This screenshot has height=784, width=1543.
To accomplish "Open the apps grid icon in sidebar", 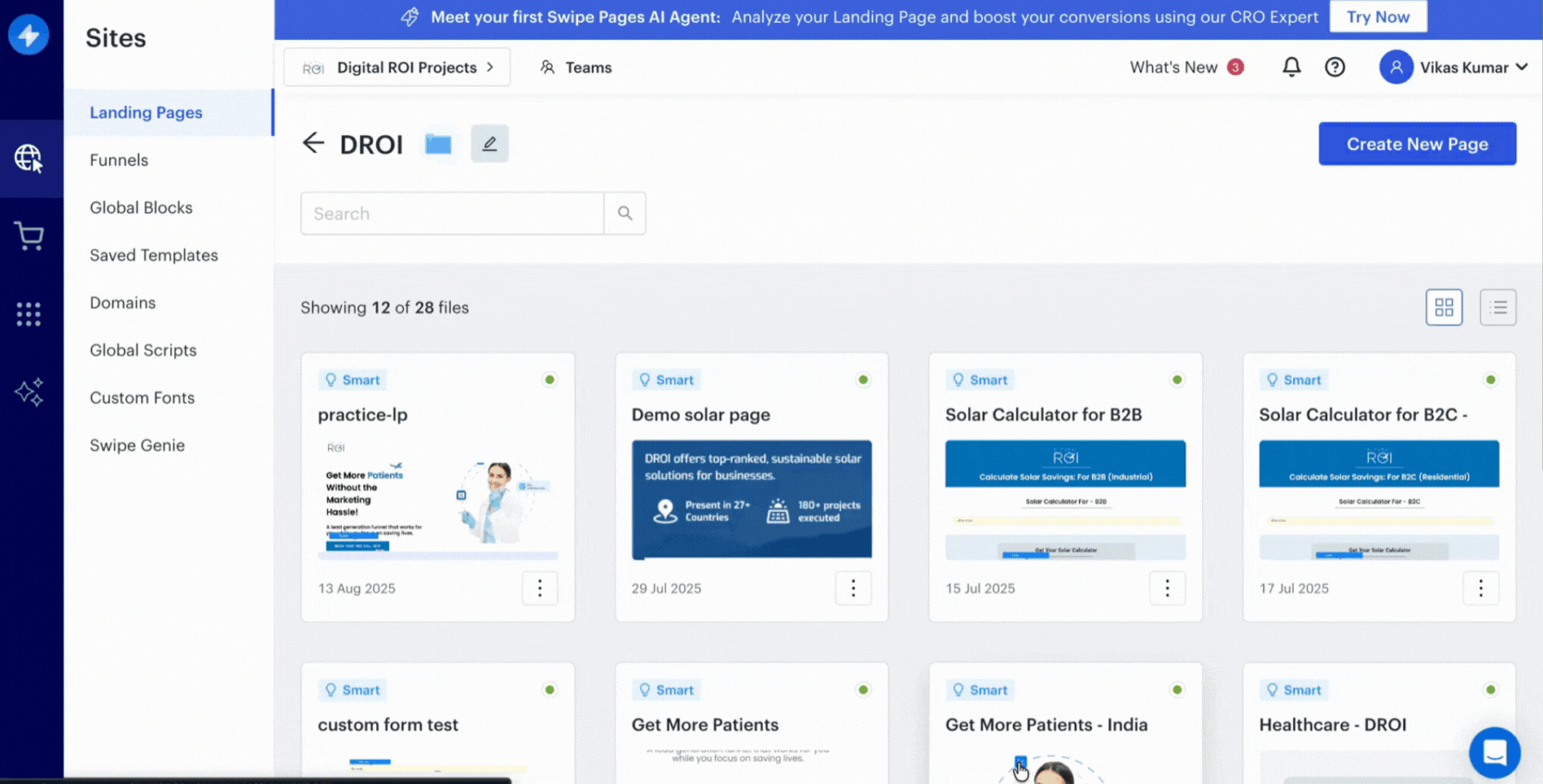I will tap(29, 315).
